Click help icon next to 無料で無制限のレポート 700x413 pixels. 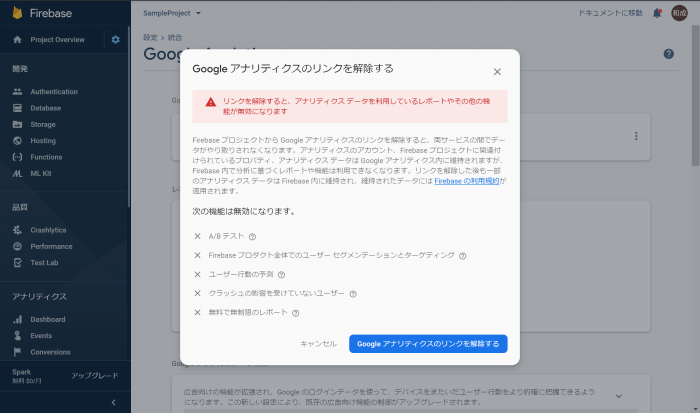(x=296, y=313)
